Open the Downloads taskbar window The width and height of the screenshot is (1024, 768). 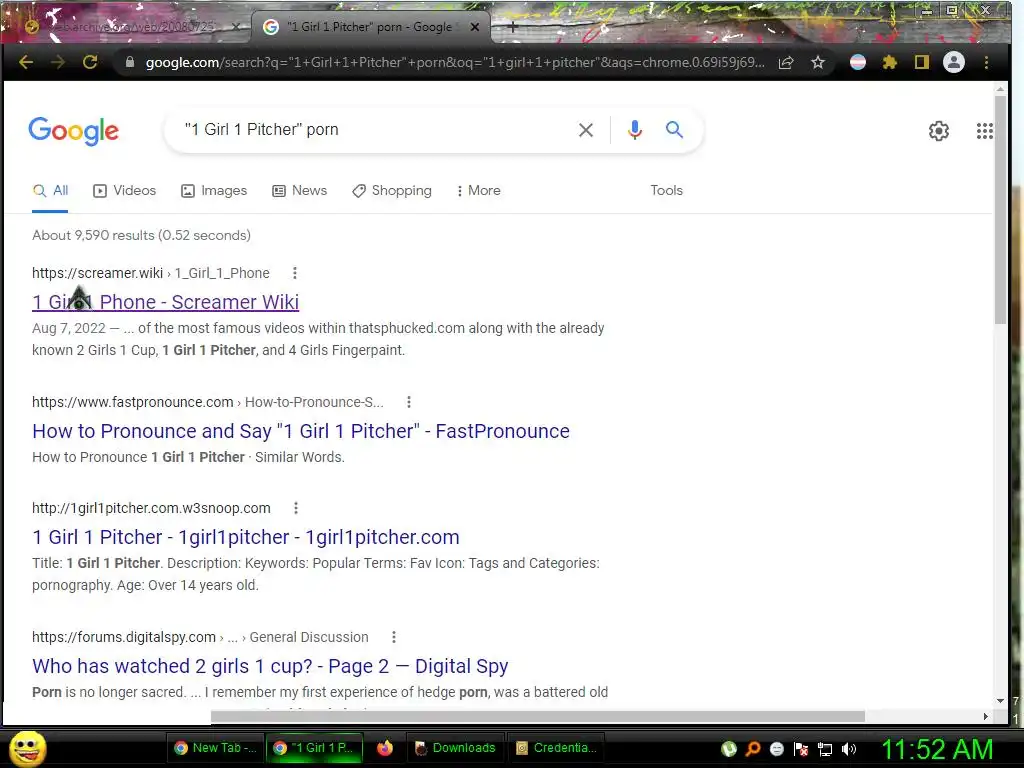tap(456, 748)
